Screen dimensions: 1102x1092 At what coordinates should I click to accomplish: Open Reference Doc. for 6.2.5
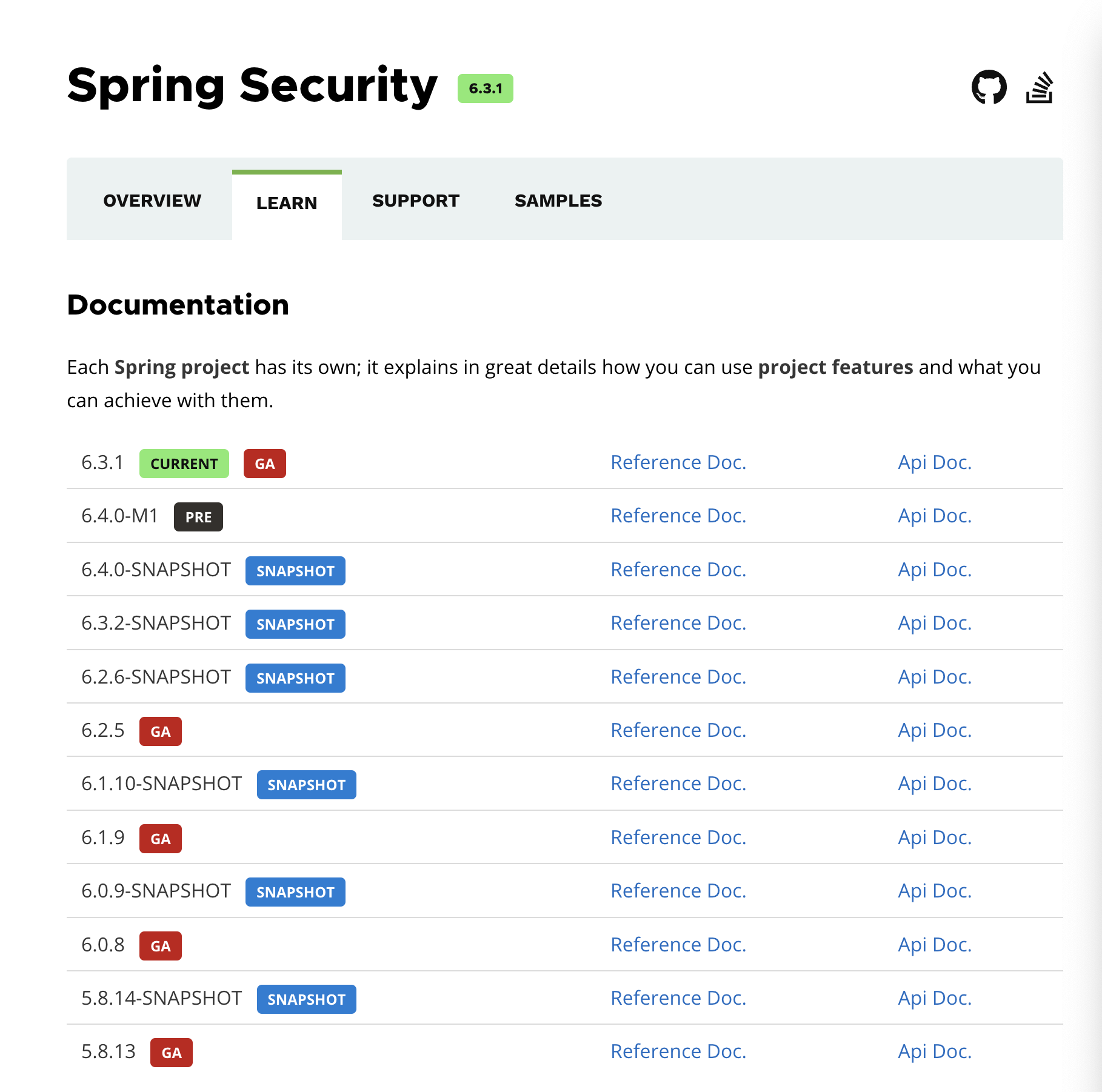678,730
